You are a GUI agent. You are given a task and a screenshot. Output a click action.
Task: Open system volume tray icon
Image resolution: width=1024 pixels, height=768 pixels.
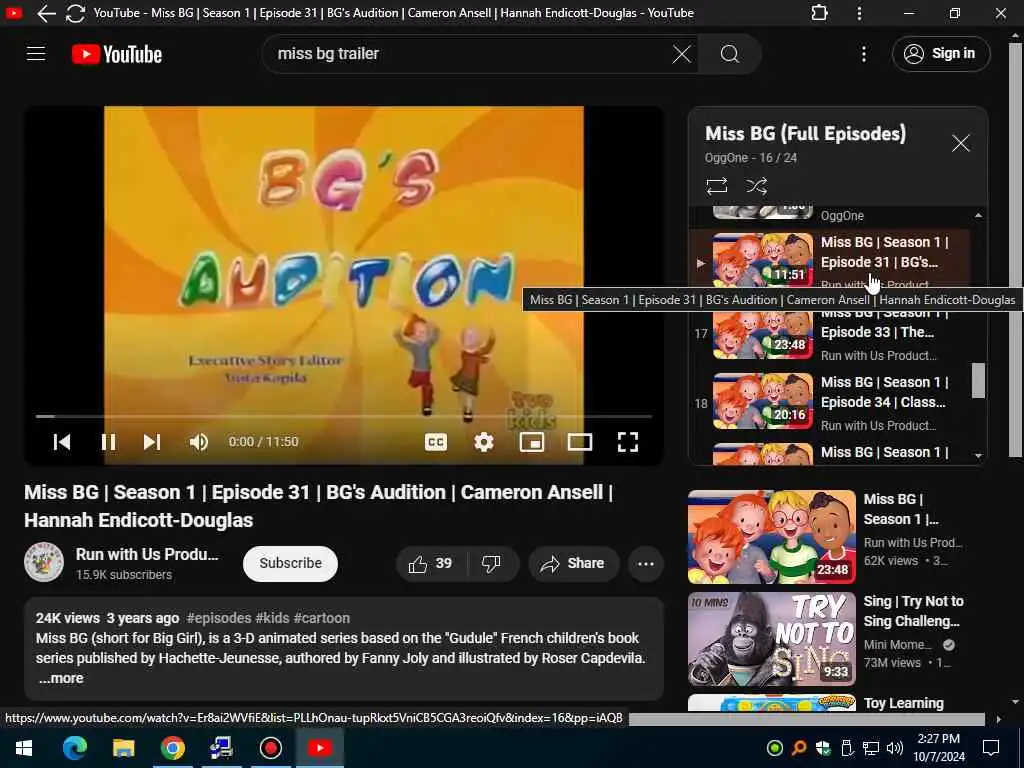[895, 748]
